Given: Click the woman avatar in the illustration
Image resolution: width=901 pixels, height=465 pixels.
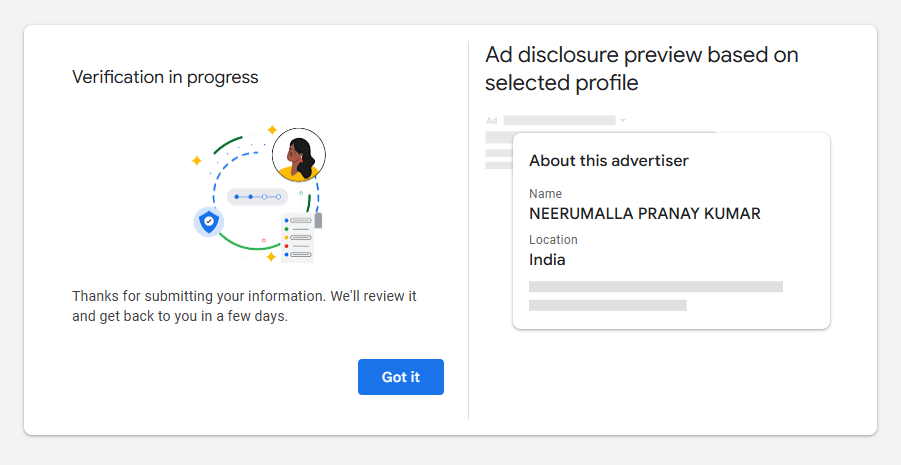Looking at the screenshot, I should 299,155.
